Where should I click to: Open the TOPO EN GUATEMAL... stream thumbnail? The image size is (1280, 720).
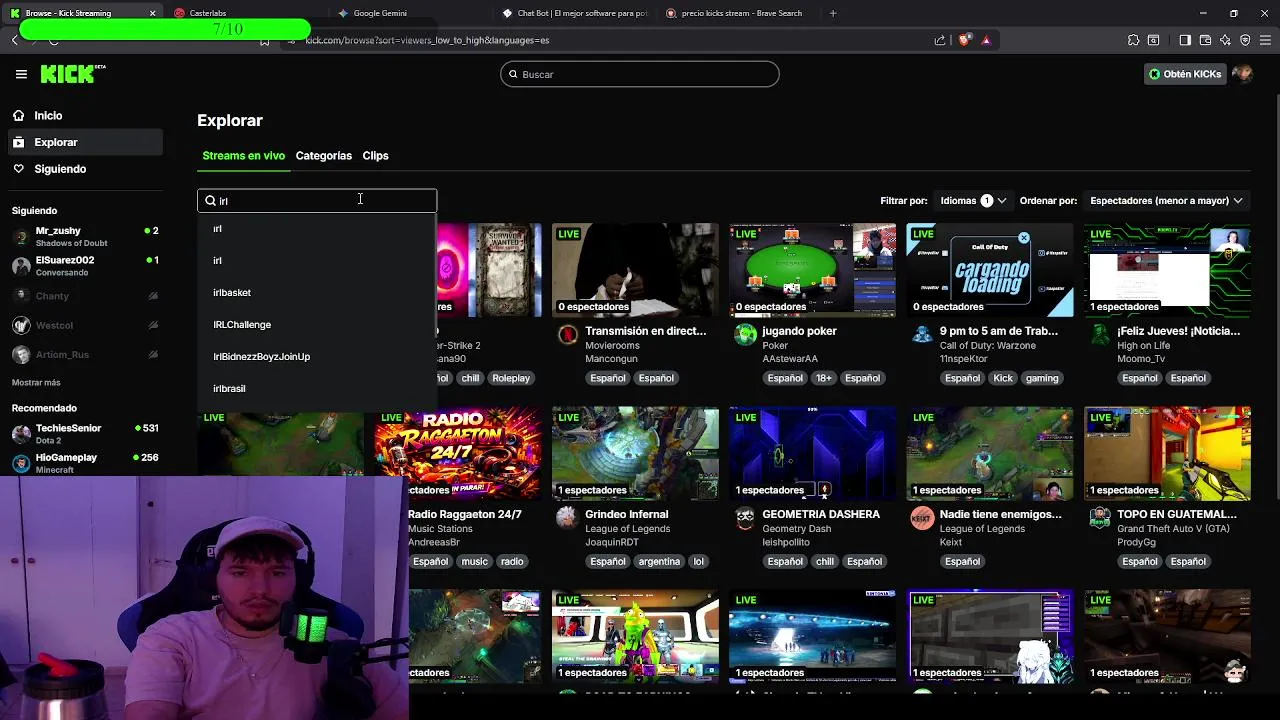pyautogui.click(x=1167, y=453)
